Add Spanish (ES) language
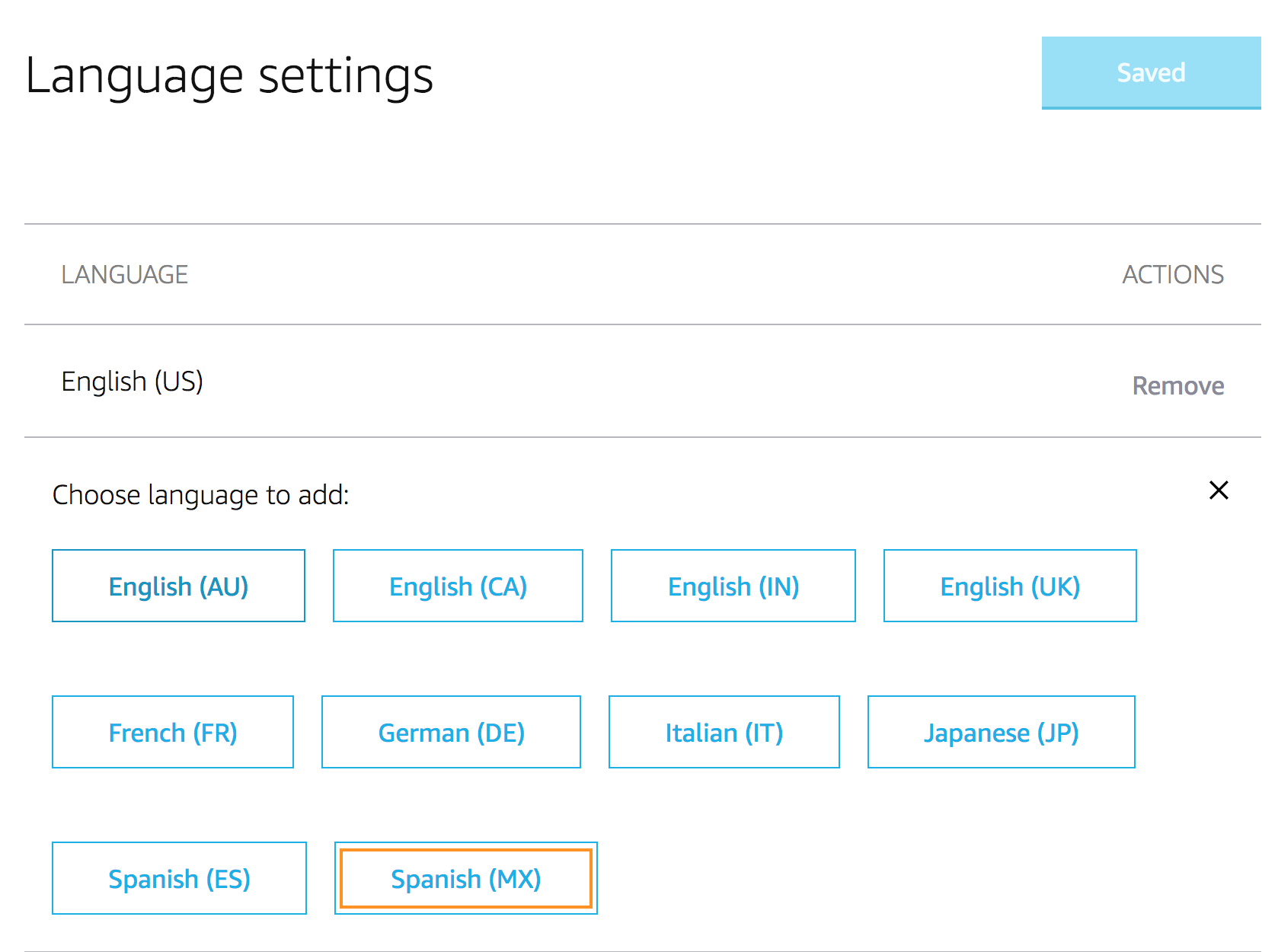The width and height of the screenshot is (1278, 952). coord(179,878)
